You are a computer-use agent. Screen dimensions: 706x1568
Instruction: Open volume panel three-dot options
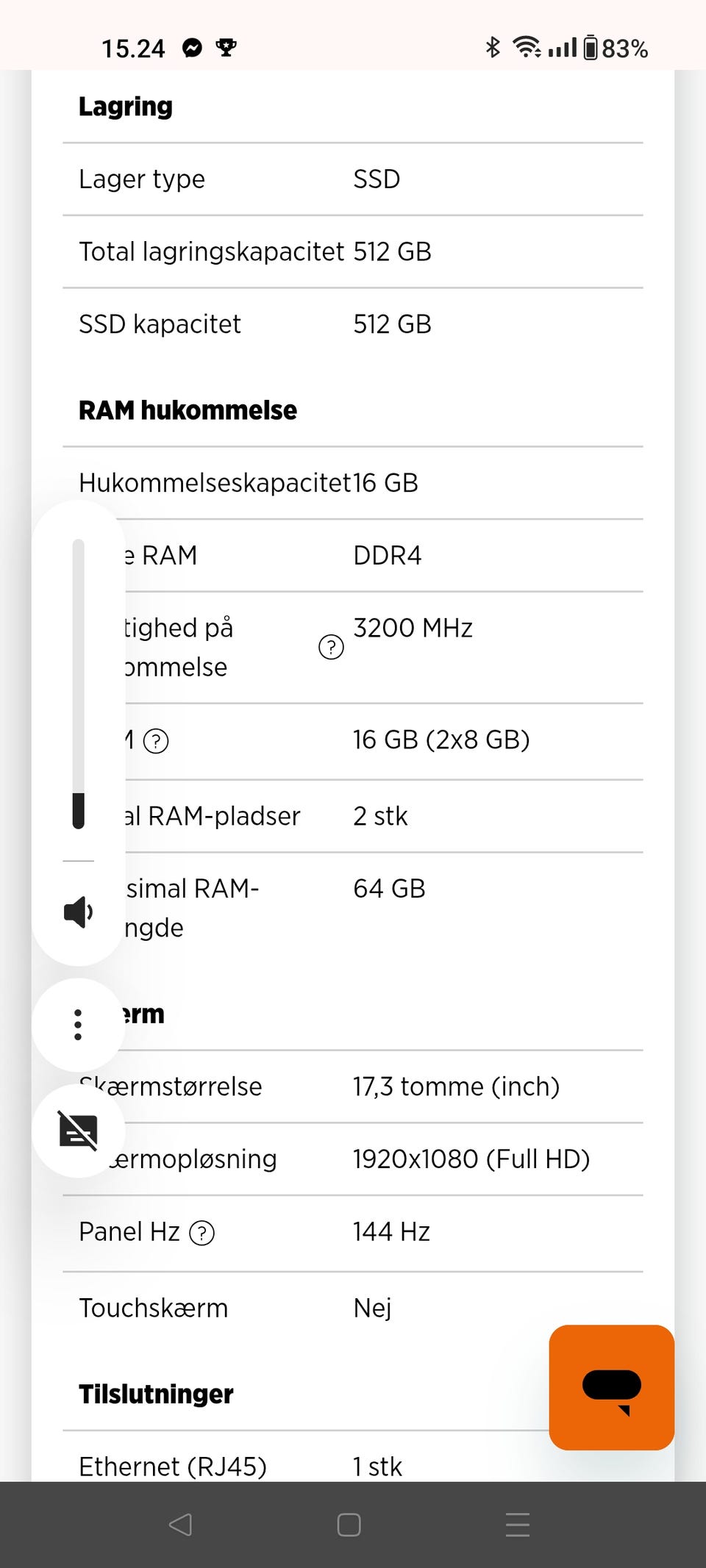78,1024
